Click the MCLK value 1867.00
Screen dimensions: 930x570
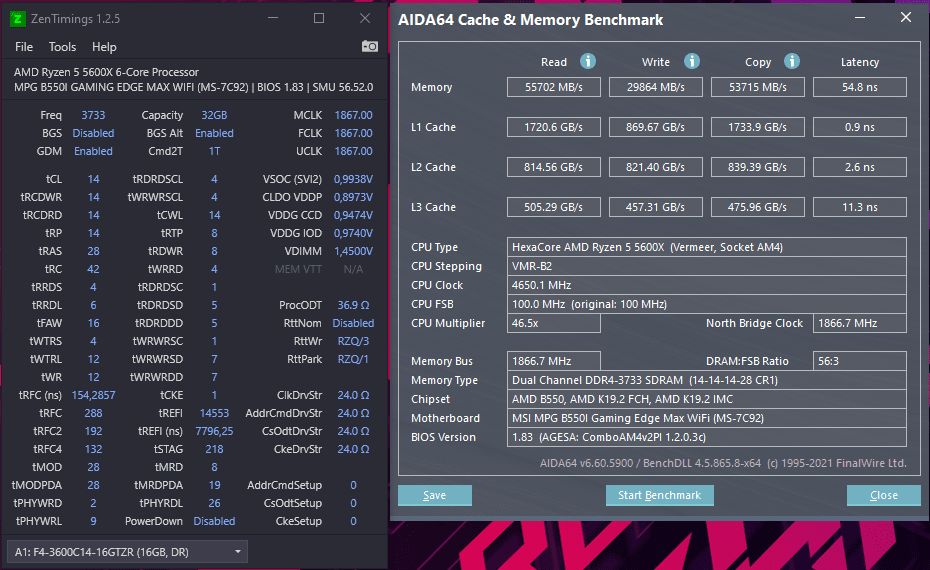pos(353,115)
